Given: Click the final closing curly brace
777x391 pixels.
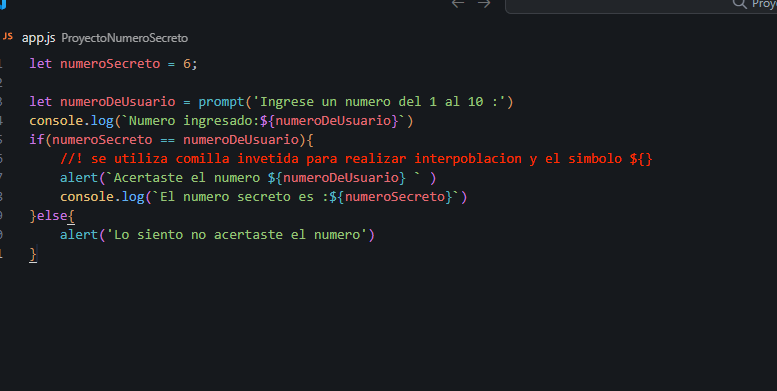Looking at the screenshot, I should pos(33,254).
